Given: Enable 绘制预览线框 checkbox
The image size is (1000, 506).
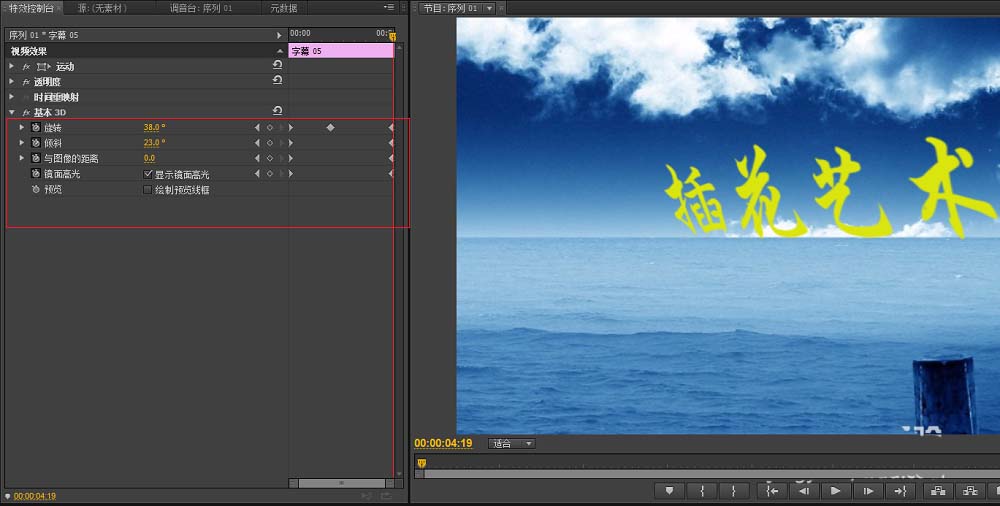Looking at the screenshot, I should [x=148, y=190].
